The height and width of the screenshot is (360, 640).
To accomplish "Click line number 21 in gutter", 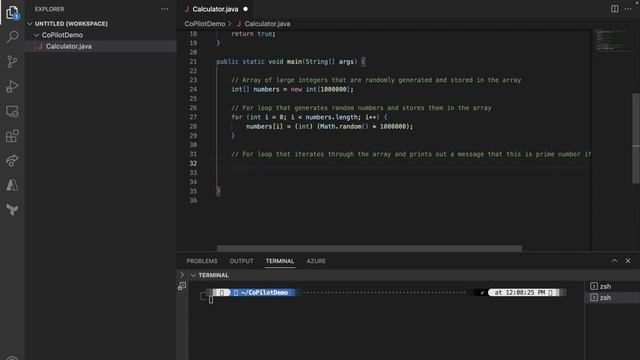I will (x=193, y=62).
